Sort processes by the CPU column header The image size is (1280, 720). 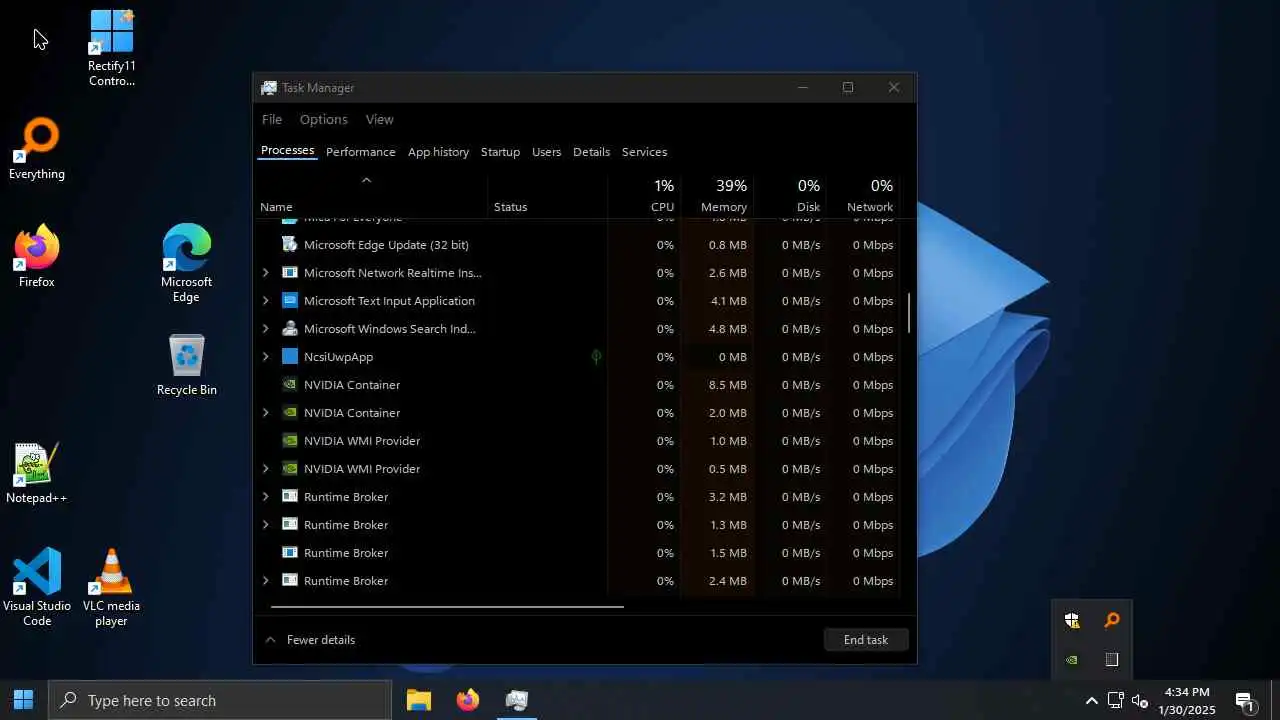pyautogui.click(x=644, y=195)
